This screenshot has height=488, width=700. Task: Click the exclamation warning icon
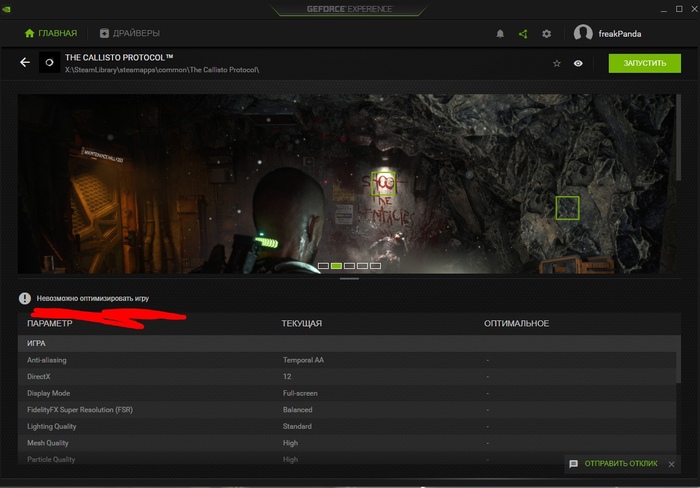pos(25,298)
